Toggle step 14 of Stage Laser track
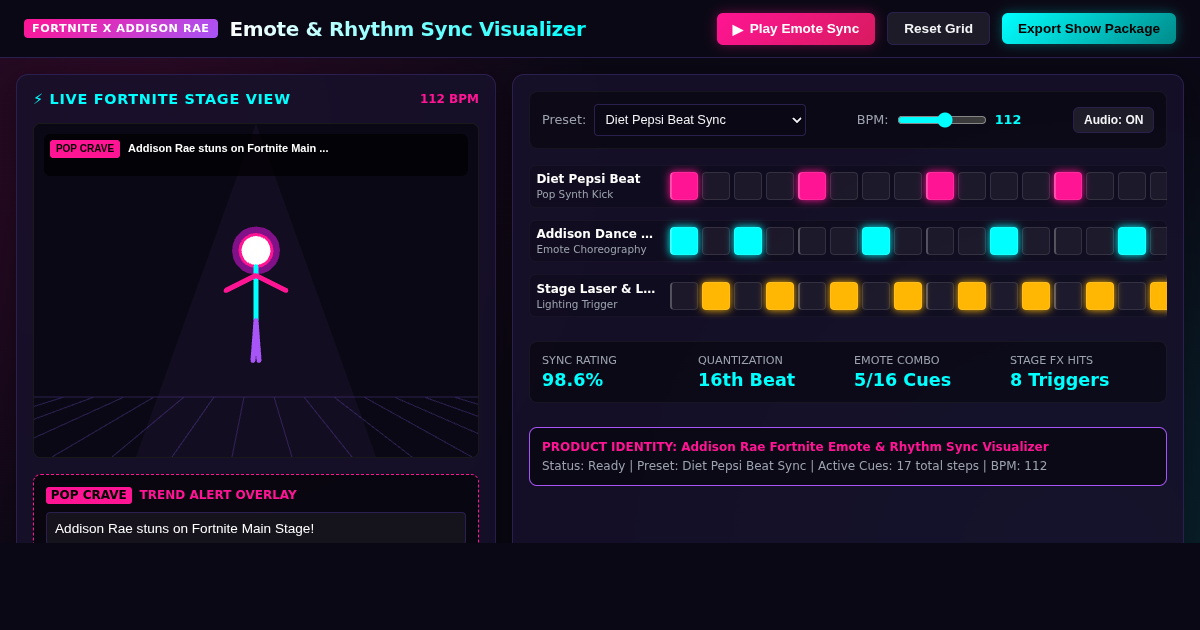The image size is (1200, 630). 1100,296
